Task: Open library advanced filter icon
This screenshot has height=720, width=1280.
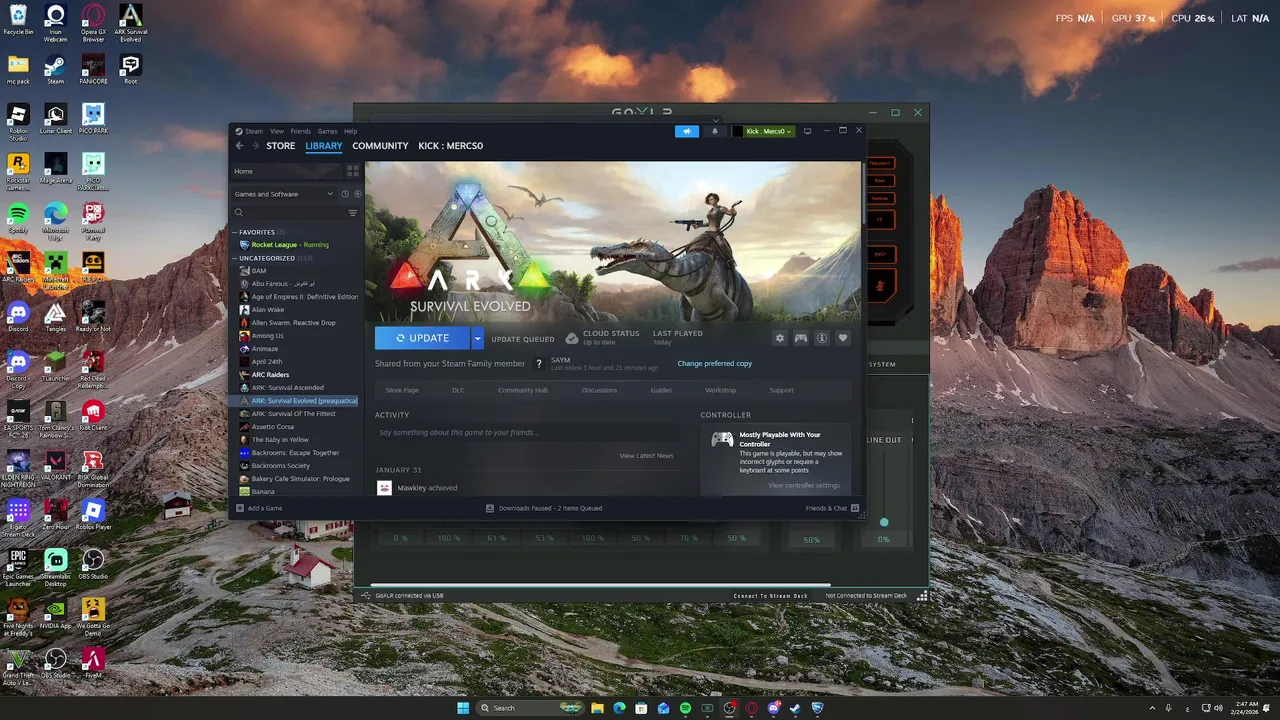Action: [x=352, y=213]
